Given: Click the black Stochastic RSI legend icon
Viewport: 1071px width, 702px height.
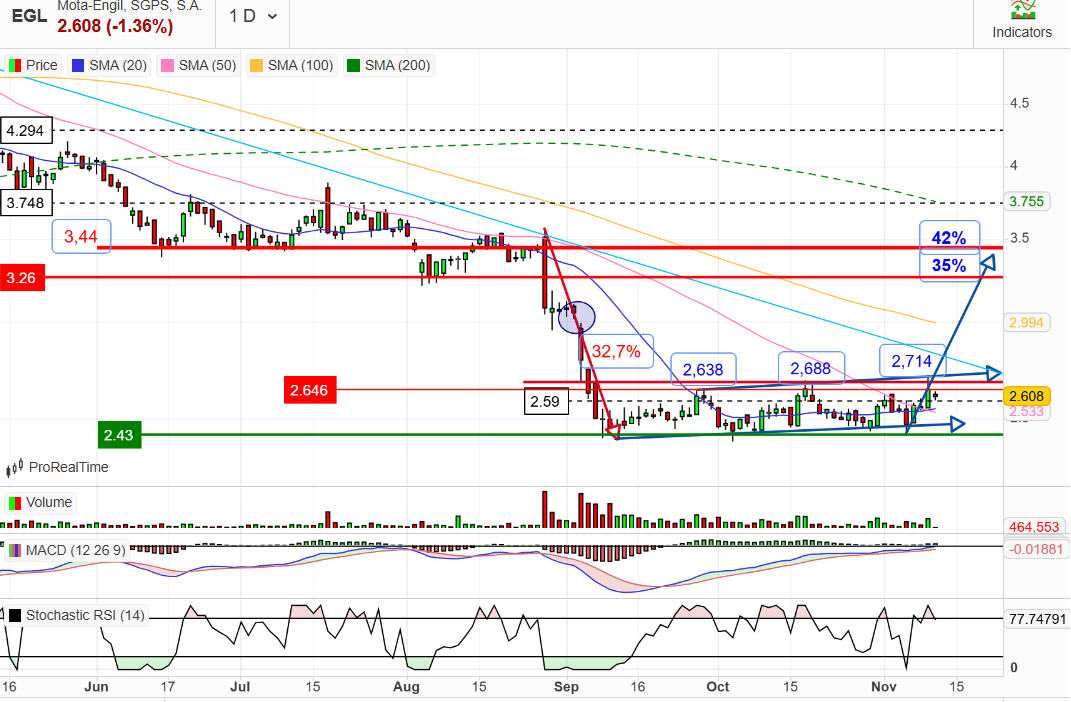Looking at the screenshot, I should coord(14,616).
